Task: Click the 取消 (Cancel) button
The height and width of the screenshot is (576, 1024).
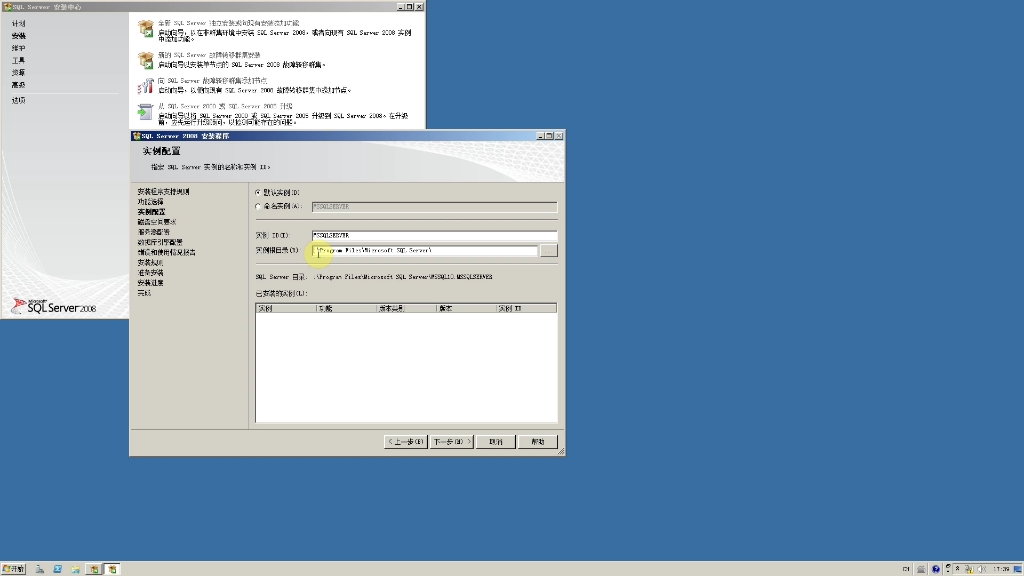Action: pyautogui.click(x=495, y=441)
